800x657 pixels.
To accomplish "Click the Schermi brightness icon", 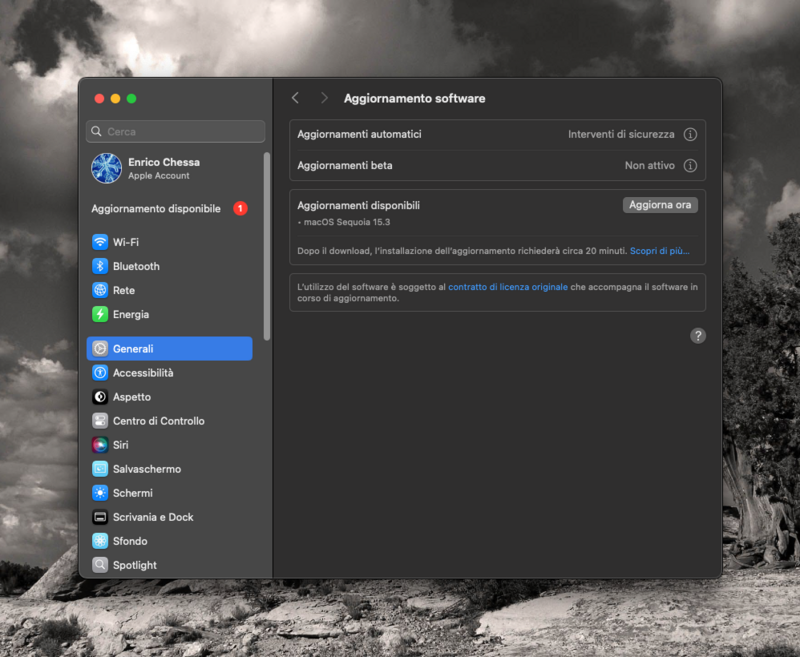I will point(100,492).
